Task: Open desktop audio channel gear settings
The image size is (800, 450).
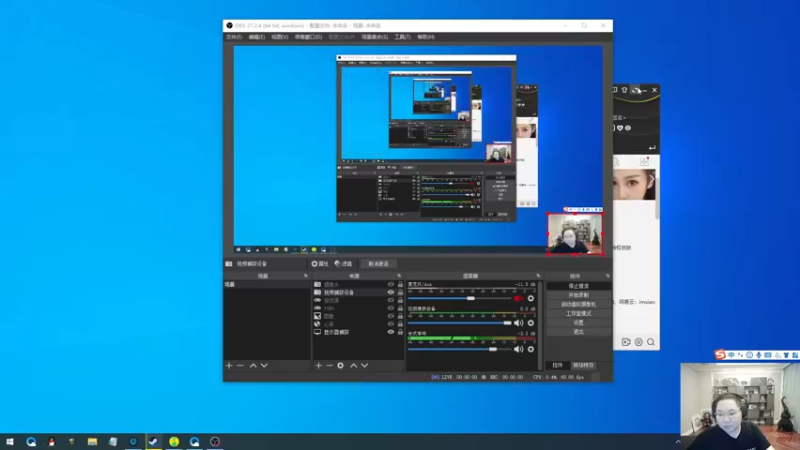Action: pos(531,349)
